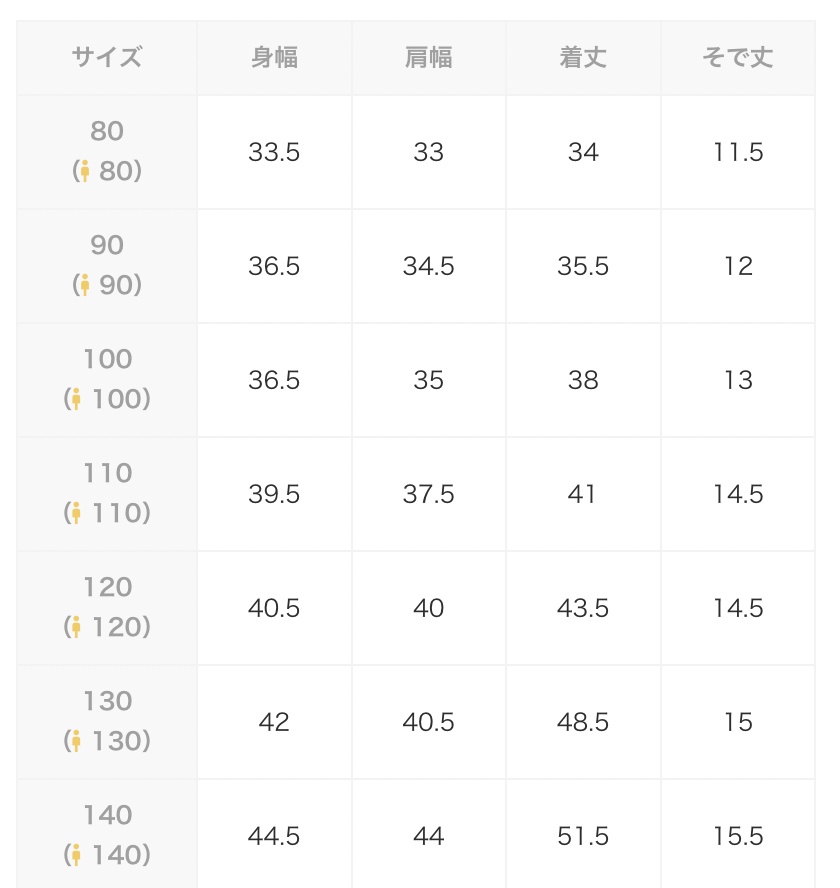Viewport: 840px width, 888px height.
Task: Click the yellow person icon beside 100
Action: (76, 399)
